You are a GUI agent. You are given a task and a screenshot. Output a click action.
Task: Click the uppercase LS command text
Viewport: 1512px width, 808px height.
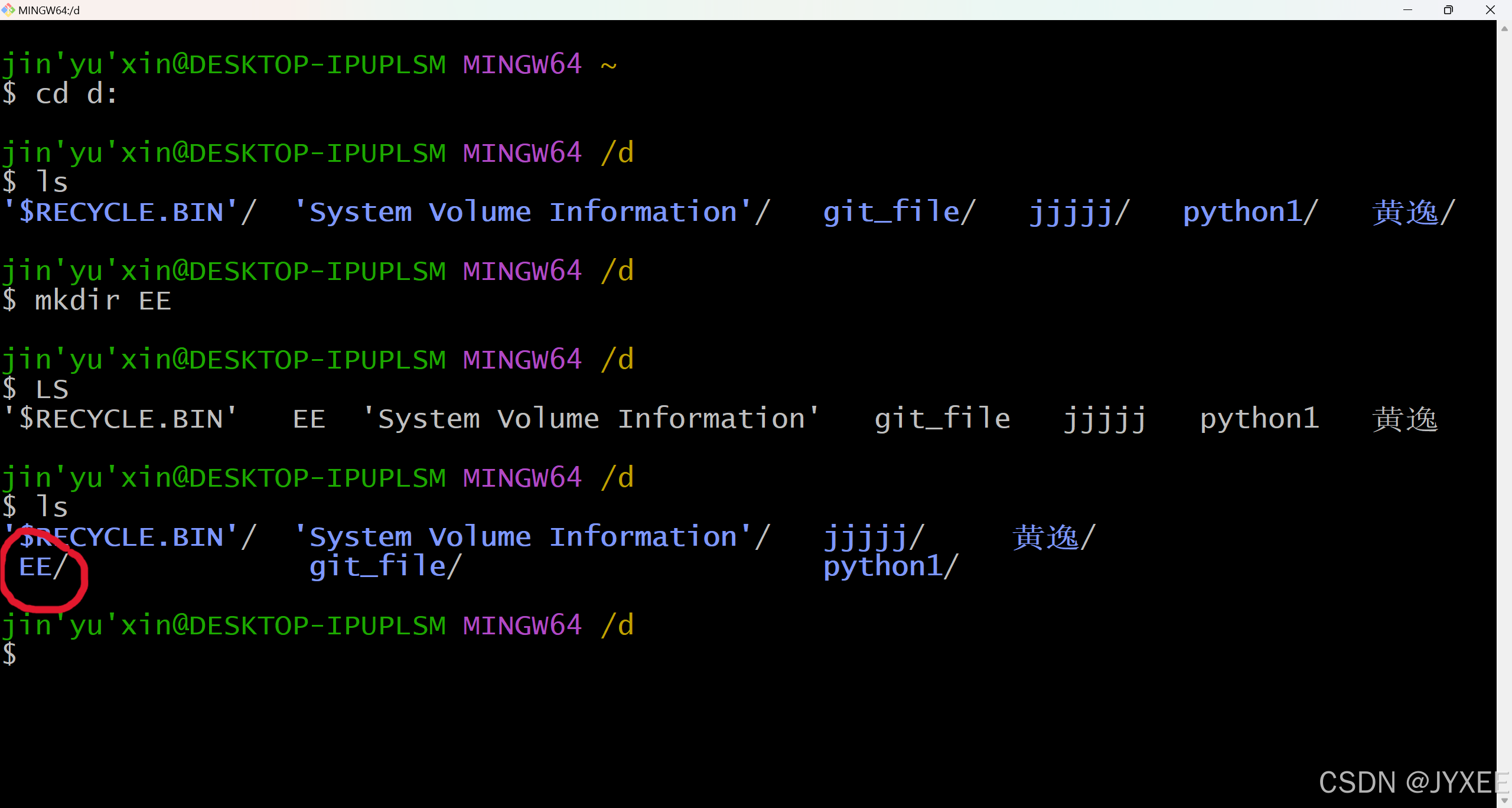(x=53, y=390)
